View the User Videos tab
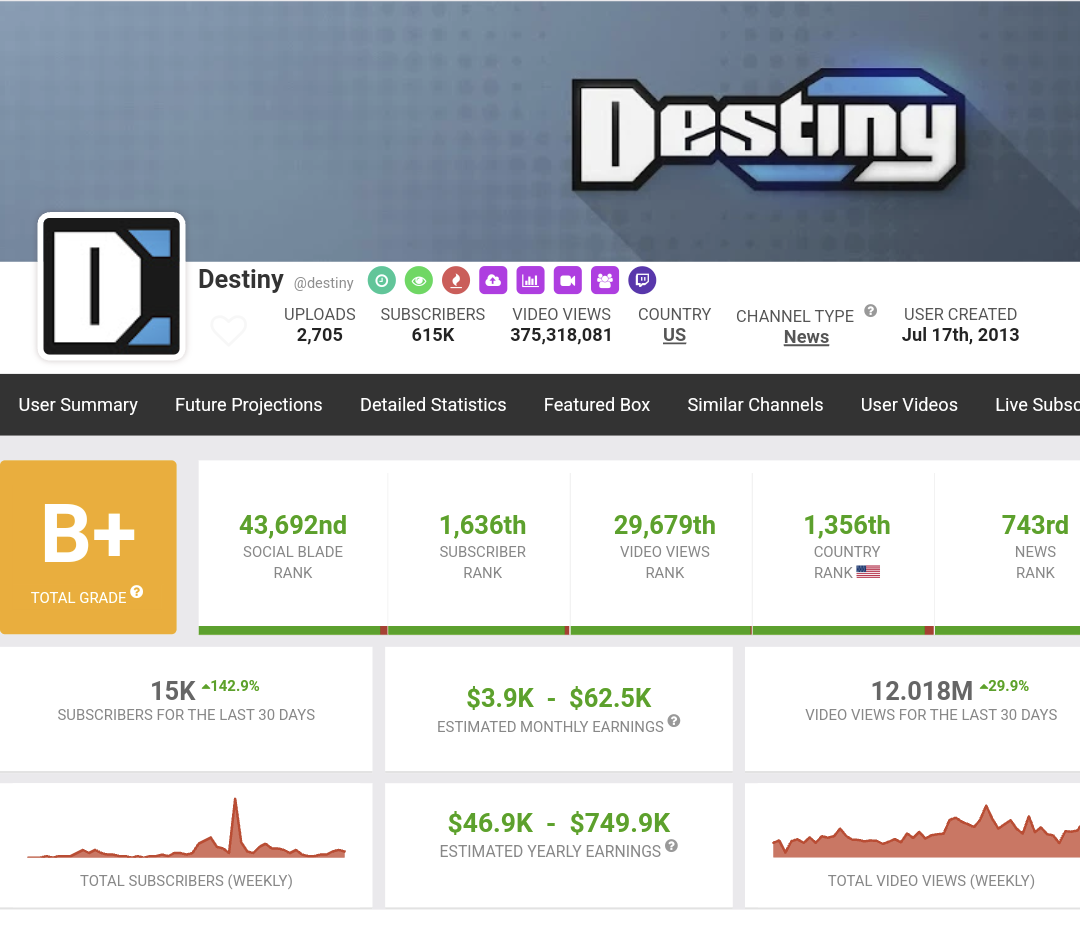 click(909, 404)
